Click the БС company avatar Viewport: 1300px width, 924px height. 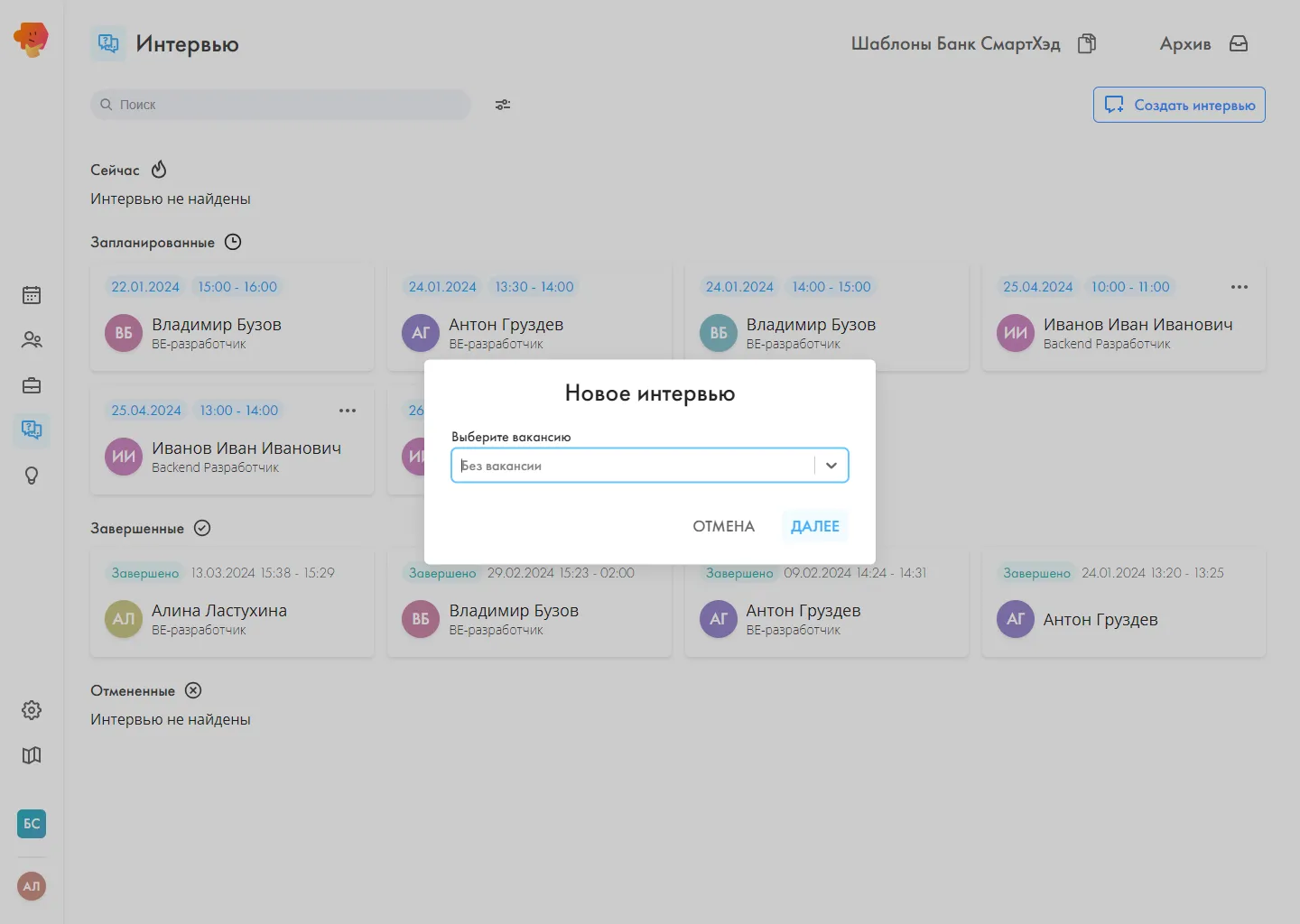[x=32, y=823]
